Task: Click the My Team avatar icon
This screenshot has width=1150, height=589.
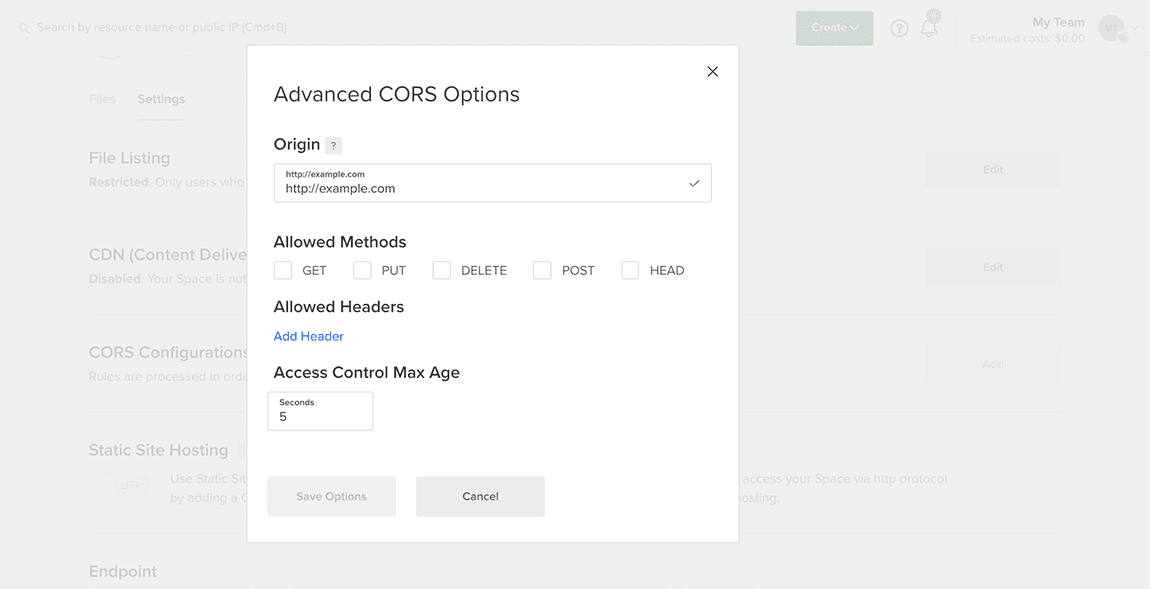Action: coord(1112,28)
